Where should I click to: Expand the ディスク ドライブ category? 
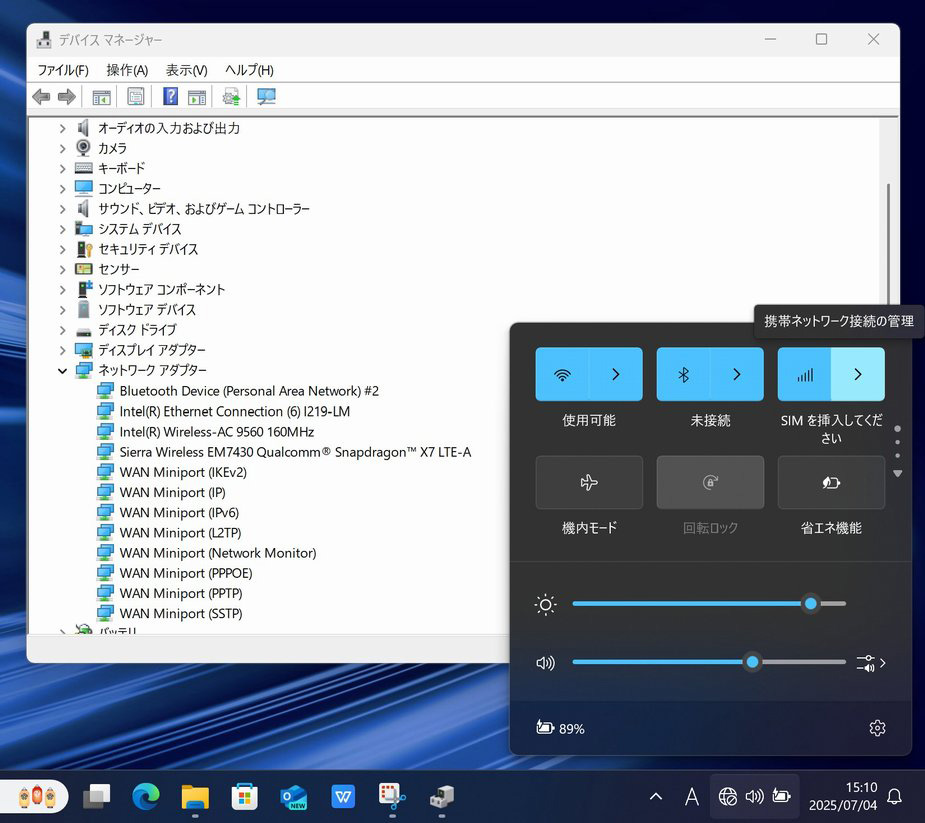pyautogui.click(x=62, y=330)
